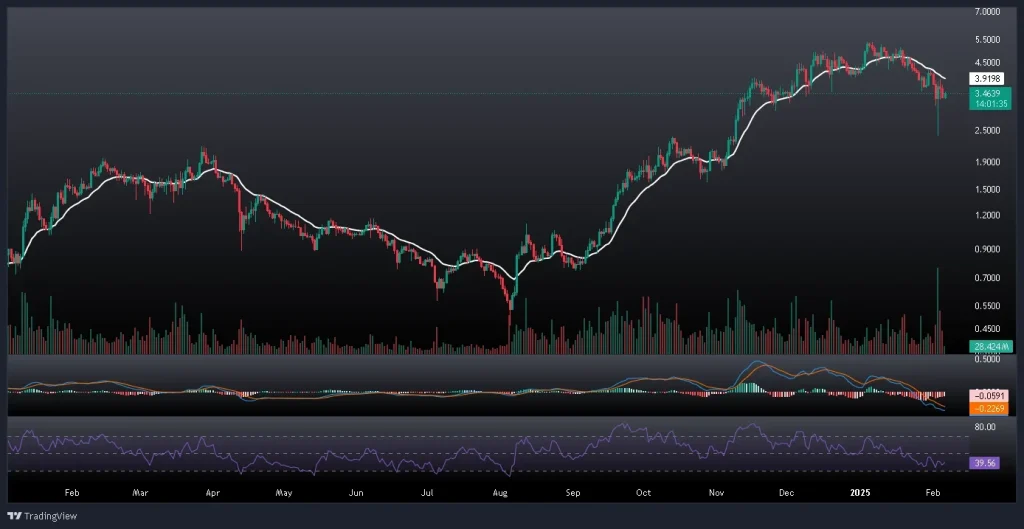Select the 28.424M volume value label
The image size is (1024, 529).
pos(988,346)
